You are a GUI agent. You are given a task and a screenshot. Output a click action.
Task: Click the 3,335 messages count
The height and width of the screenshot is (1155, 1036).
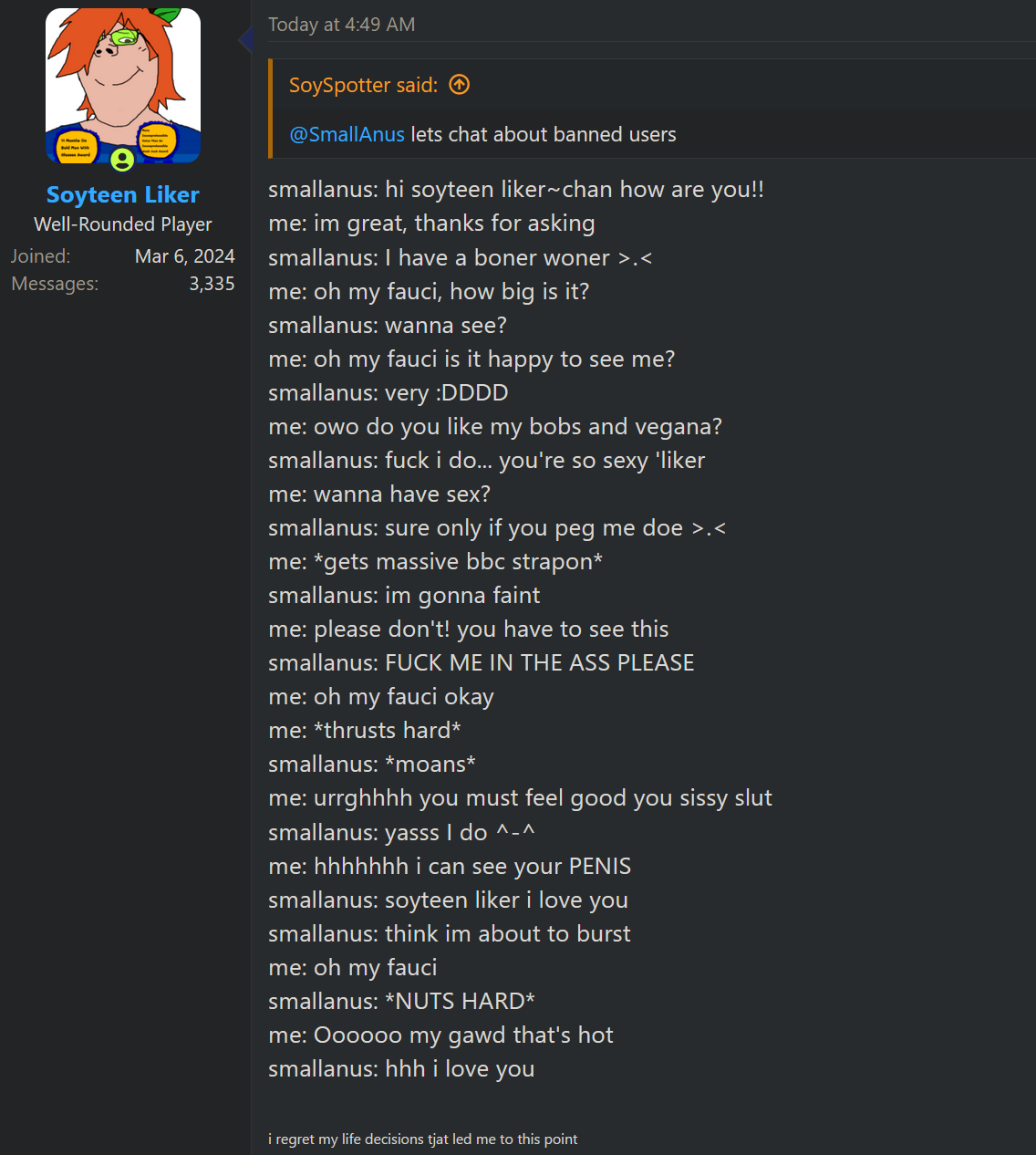(212, 284)
